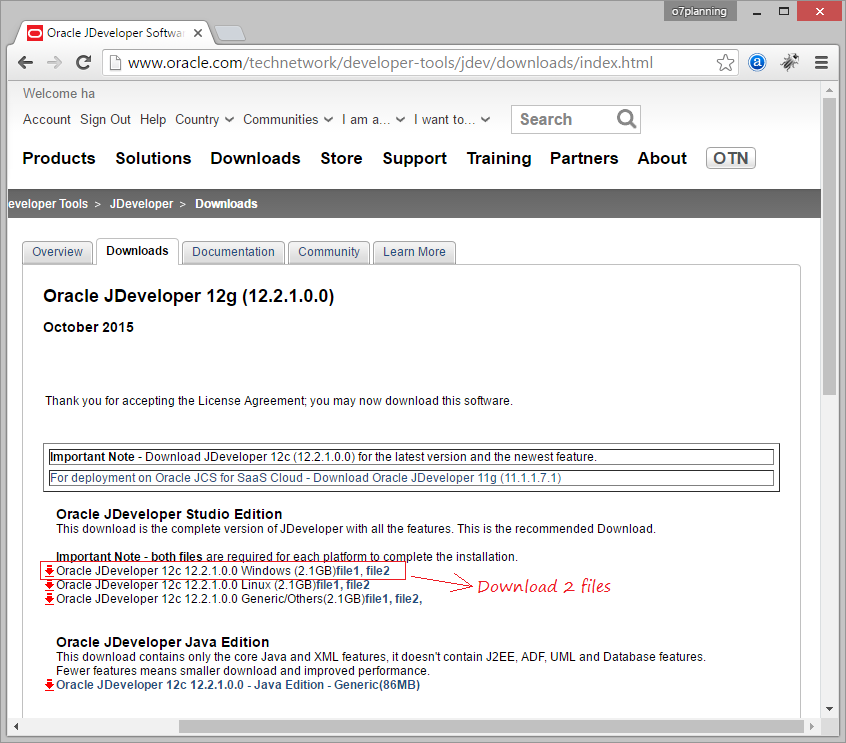Switch to the Documentation tab
The width and height of the screenshot is (846, 743).
[233, 252]
